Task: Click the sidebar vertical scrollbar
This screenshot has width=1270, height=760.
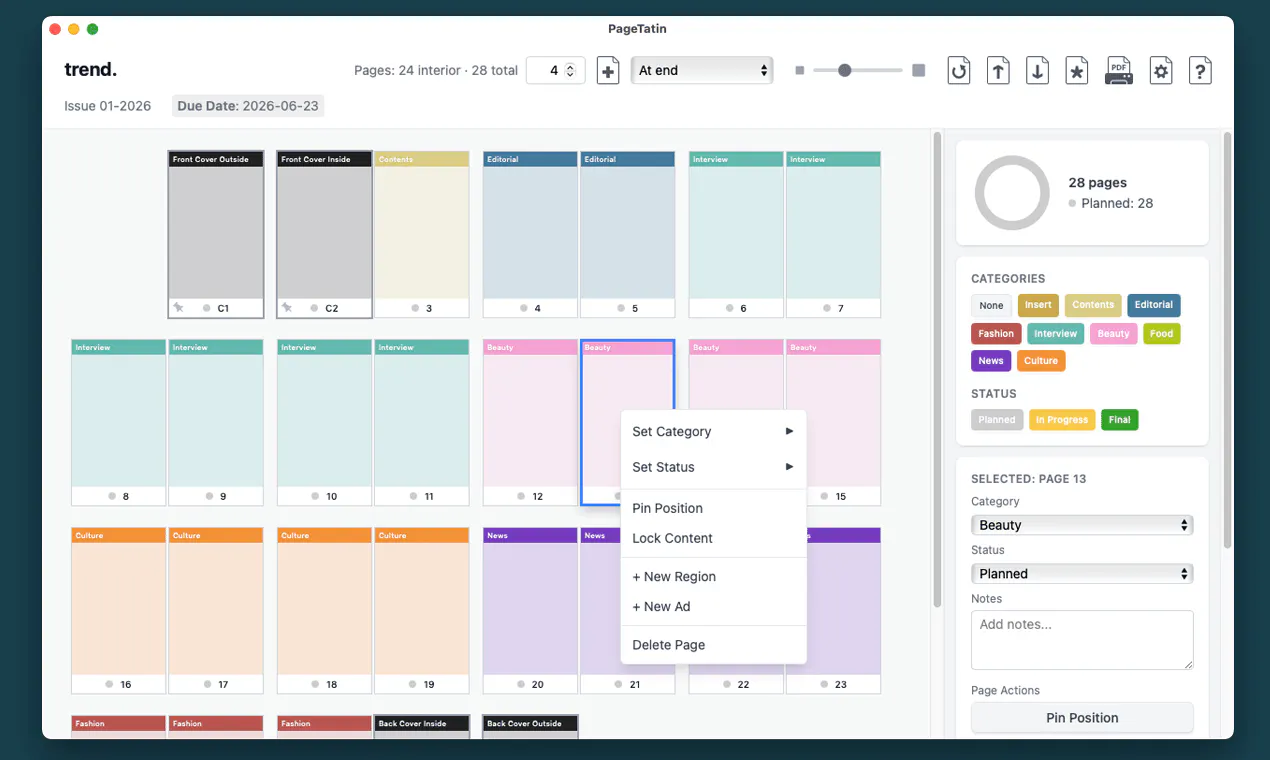Action: [1228, 340]
